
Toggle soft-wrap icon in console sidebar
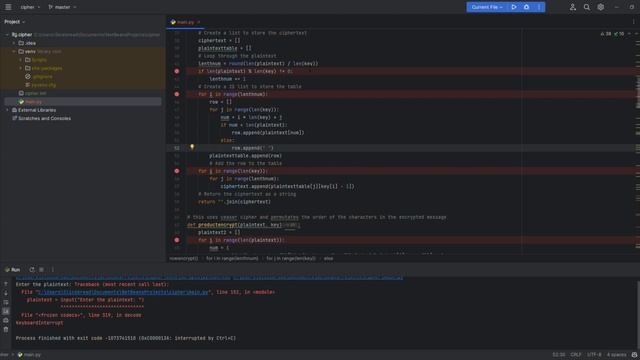point(6,302)
